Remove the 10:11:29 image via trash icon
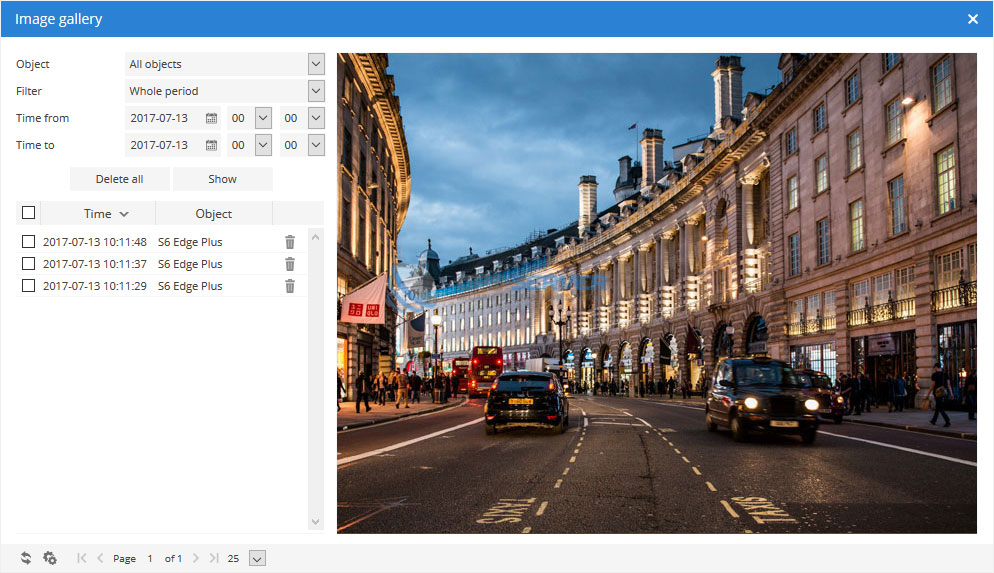This screenshot has width=994, height=573. tap(290, 286)
